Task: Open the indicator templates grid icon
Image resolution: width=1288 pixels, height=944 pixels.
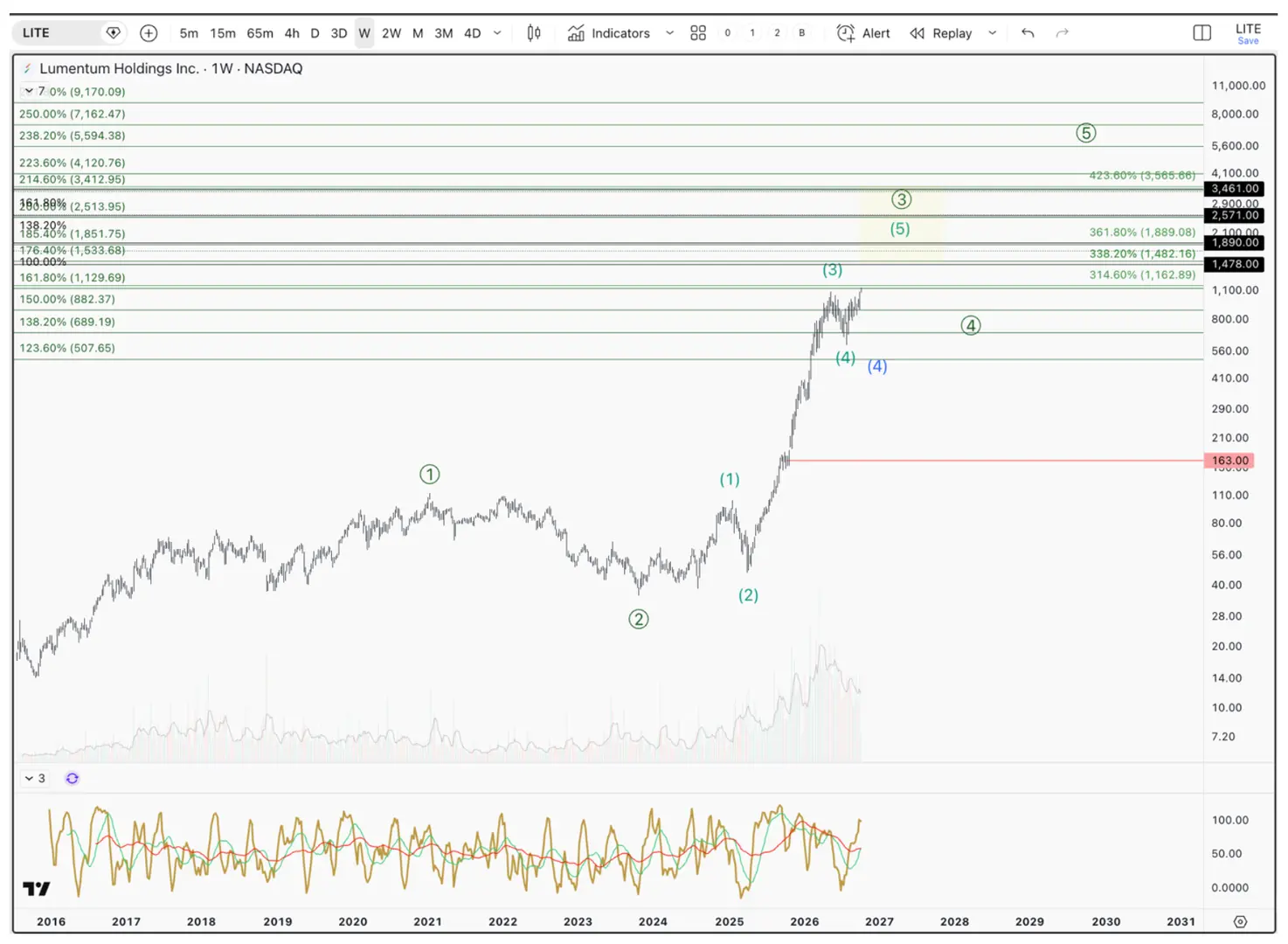Action: click(698, 33)
